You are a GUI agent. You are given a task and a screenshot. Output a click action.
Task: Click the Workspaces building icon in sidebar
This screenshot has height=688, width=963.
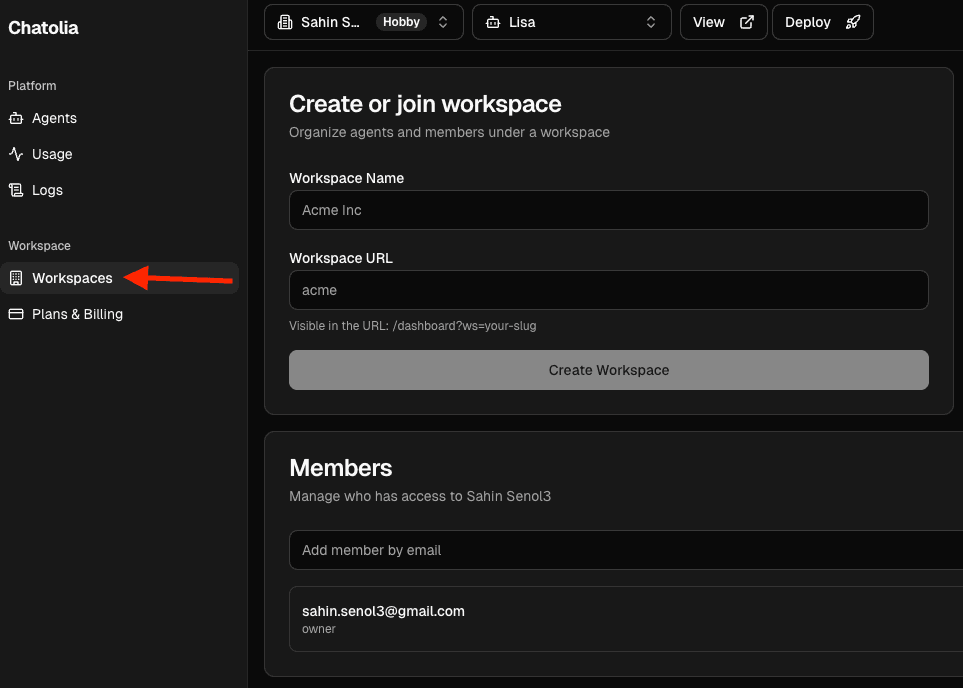click(16, 278)
